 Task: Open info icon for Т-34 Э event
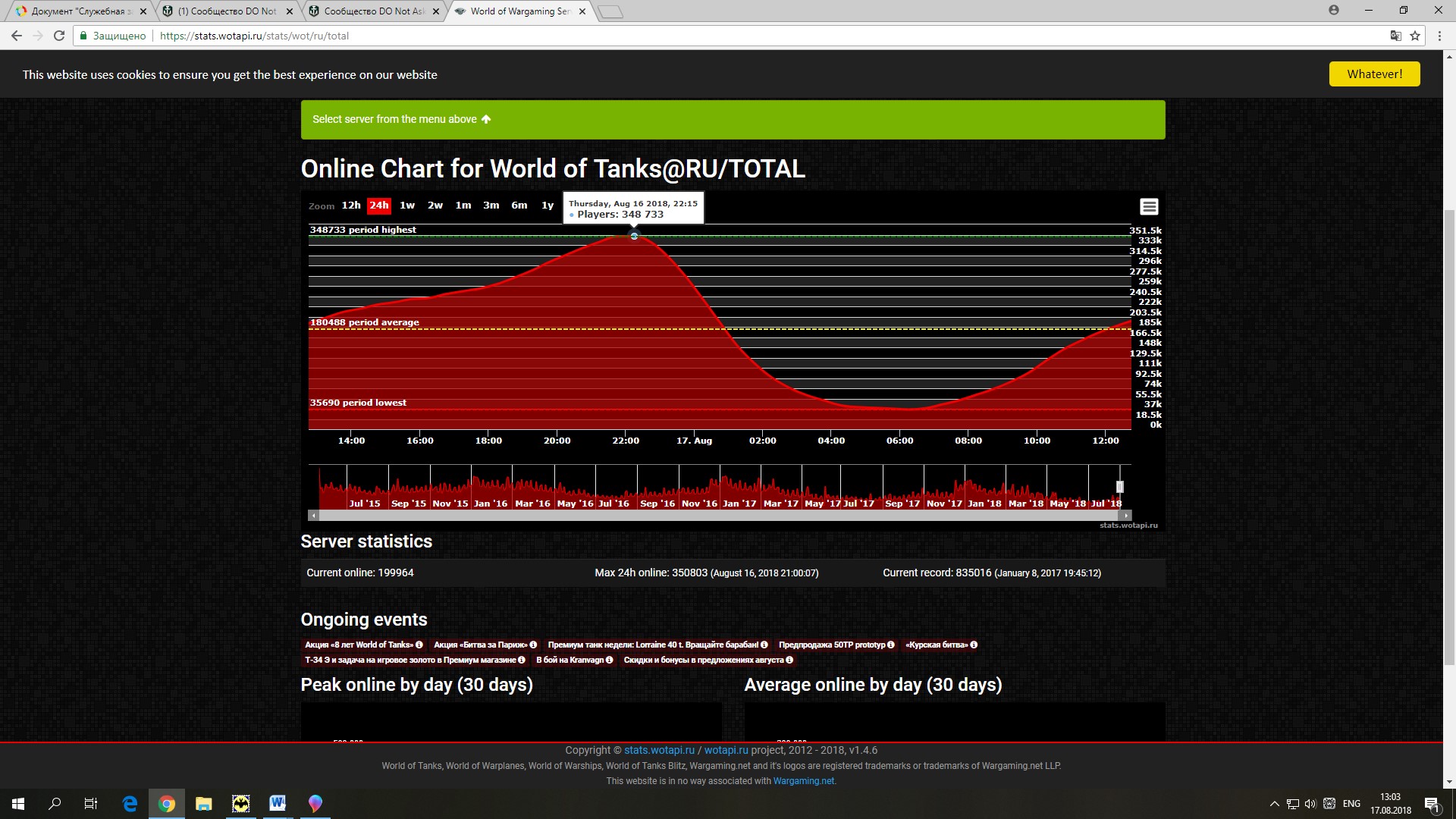[x=522, y=660]
